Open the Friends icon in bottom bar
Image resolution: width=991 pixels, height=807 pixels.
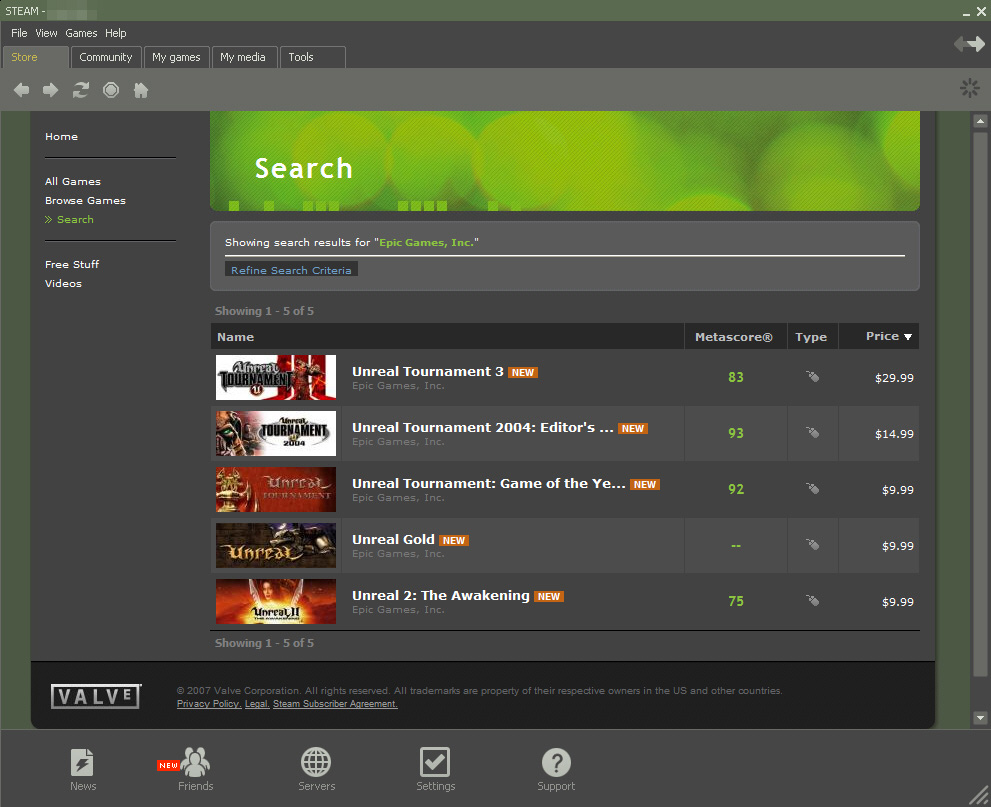point(195,762)
